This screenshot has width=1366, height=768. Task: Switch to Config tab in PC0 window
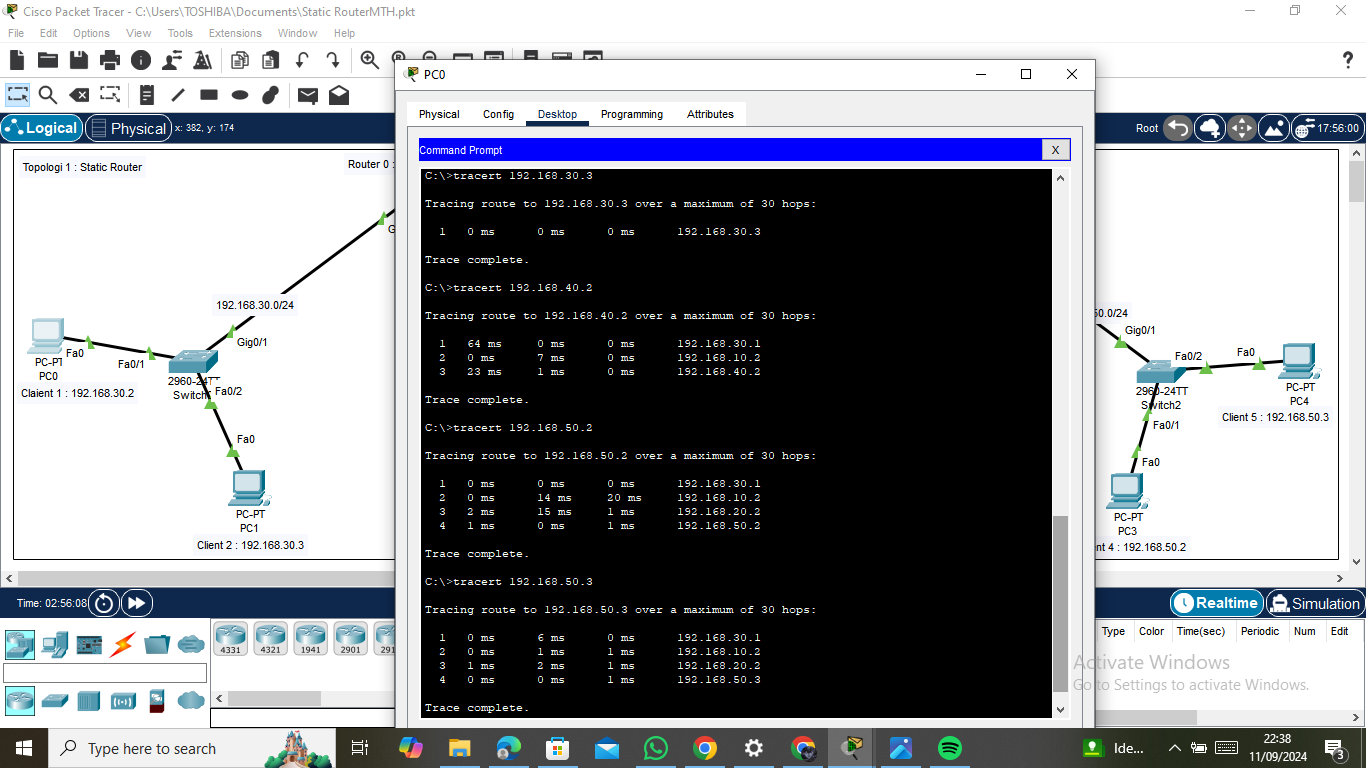(x=498, y=114)
